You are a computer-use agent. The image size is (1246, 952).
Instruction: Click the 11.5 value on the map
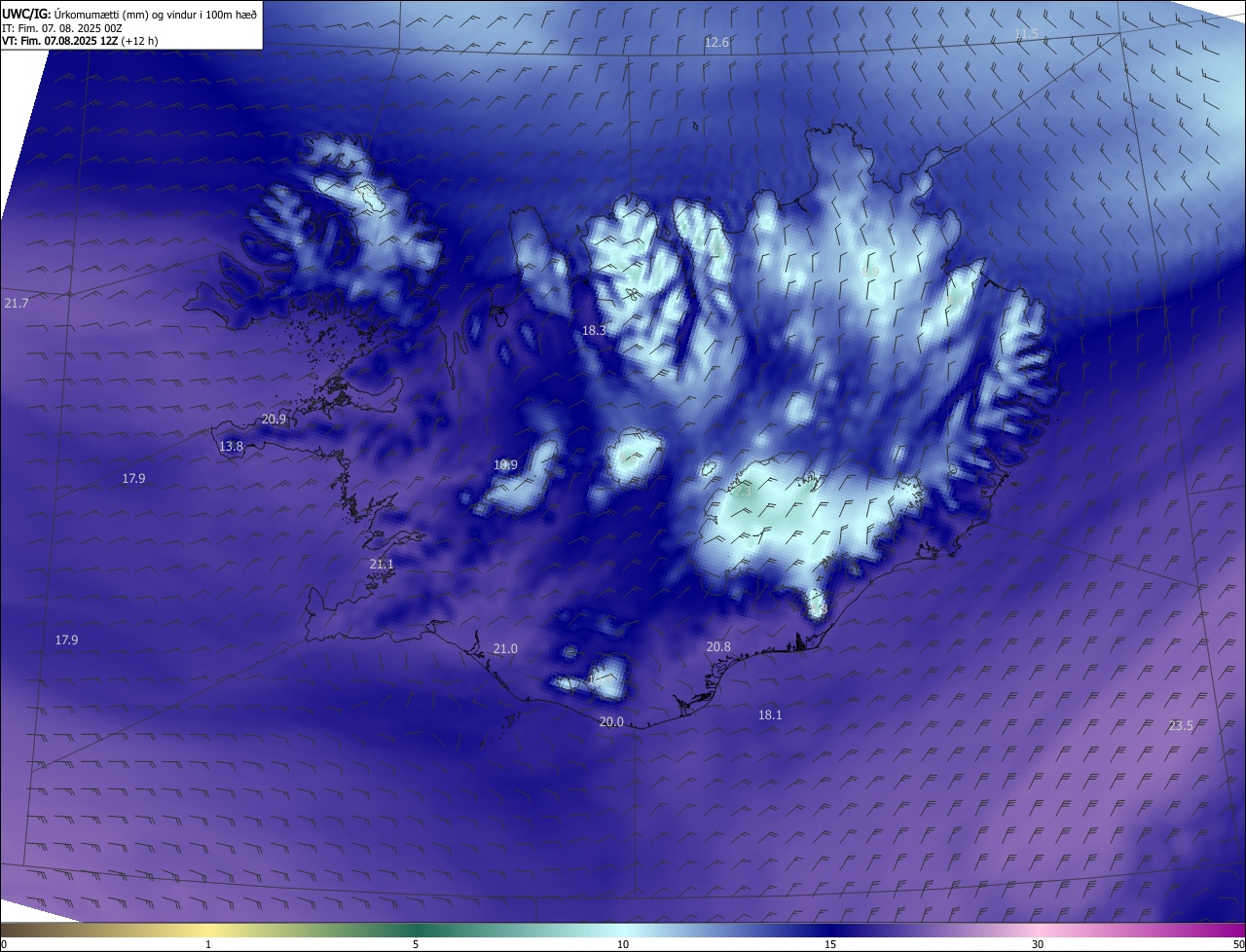pos(1026,34)
